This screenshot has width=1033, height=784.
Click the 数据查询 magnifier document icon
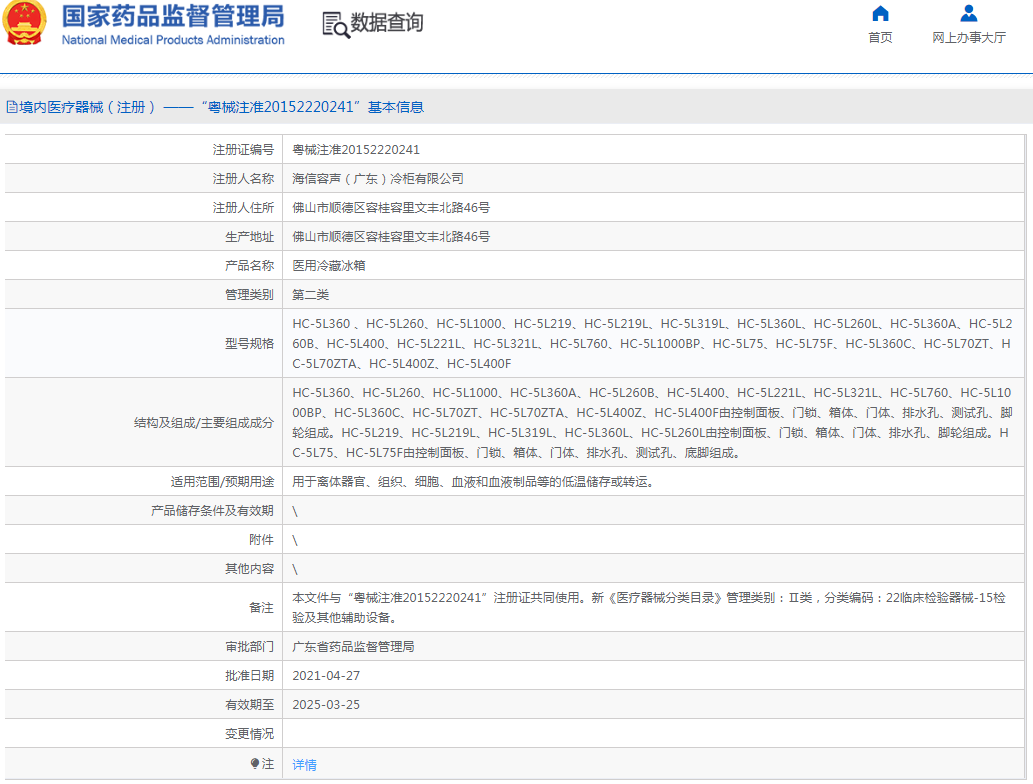[x=336, y=25]
